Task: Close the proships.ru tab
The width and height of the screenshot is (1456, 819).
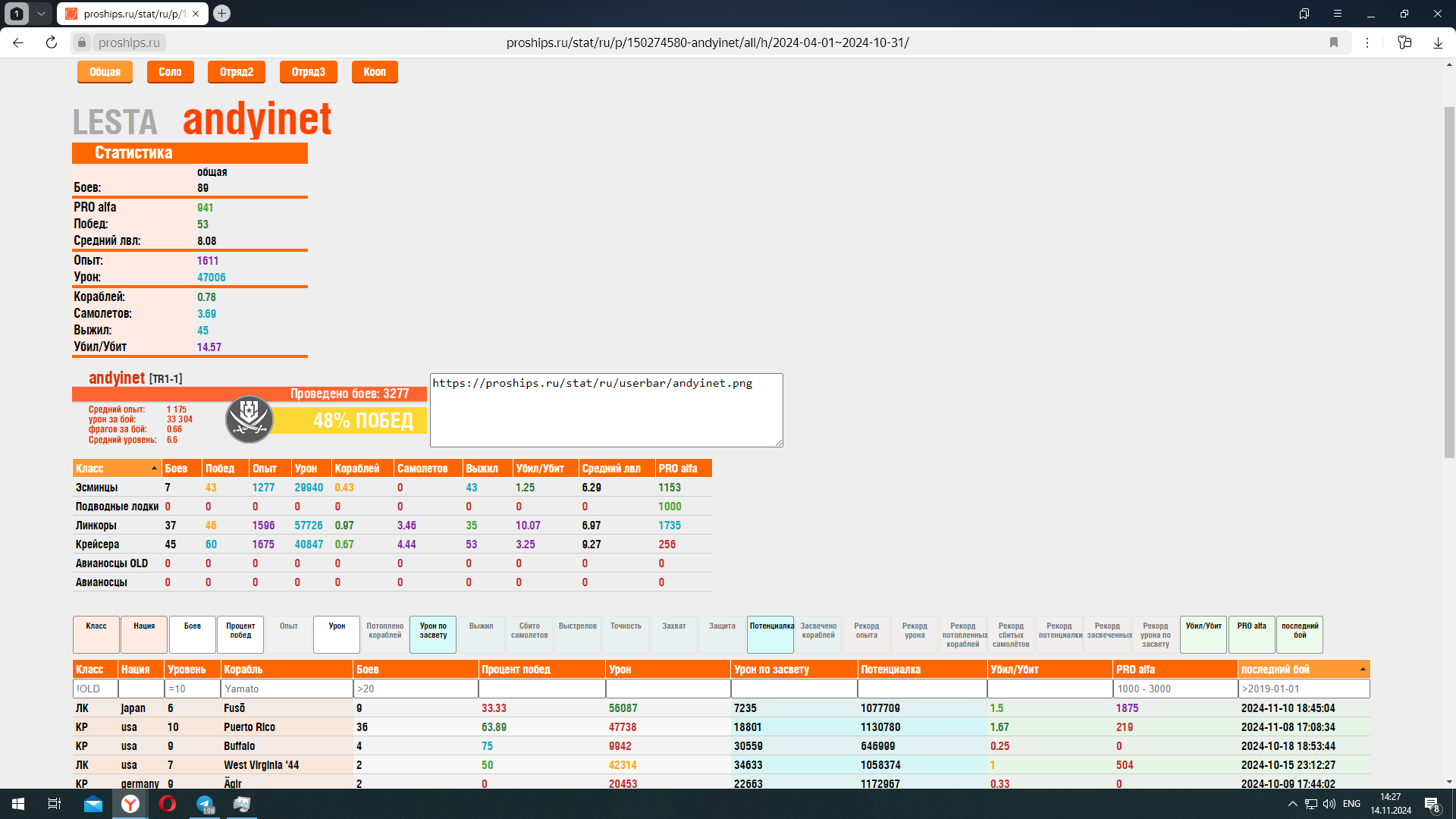Action: click(196, 14)
